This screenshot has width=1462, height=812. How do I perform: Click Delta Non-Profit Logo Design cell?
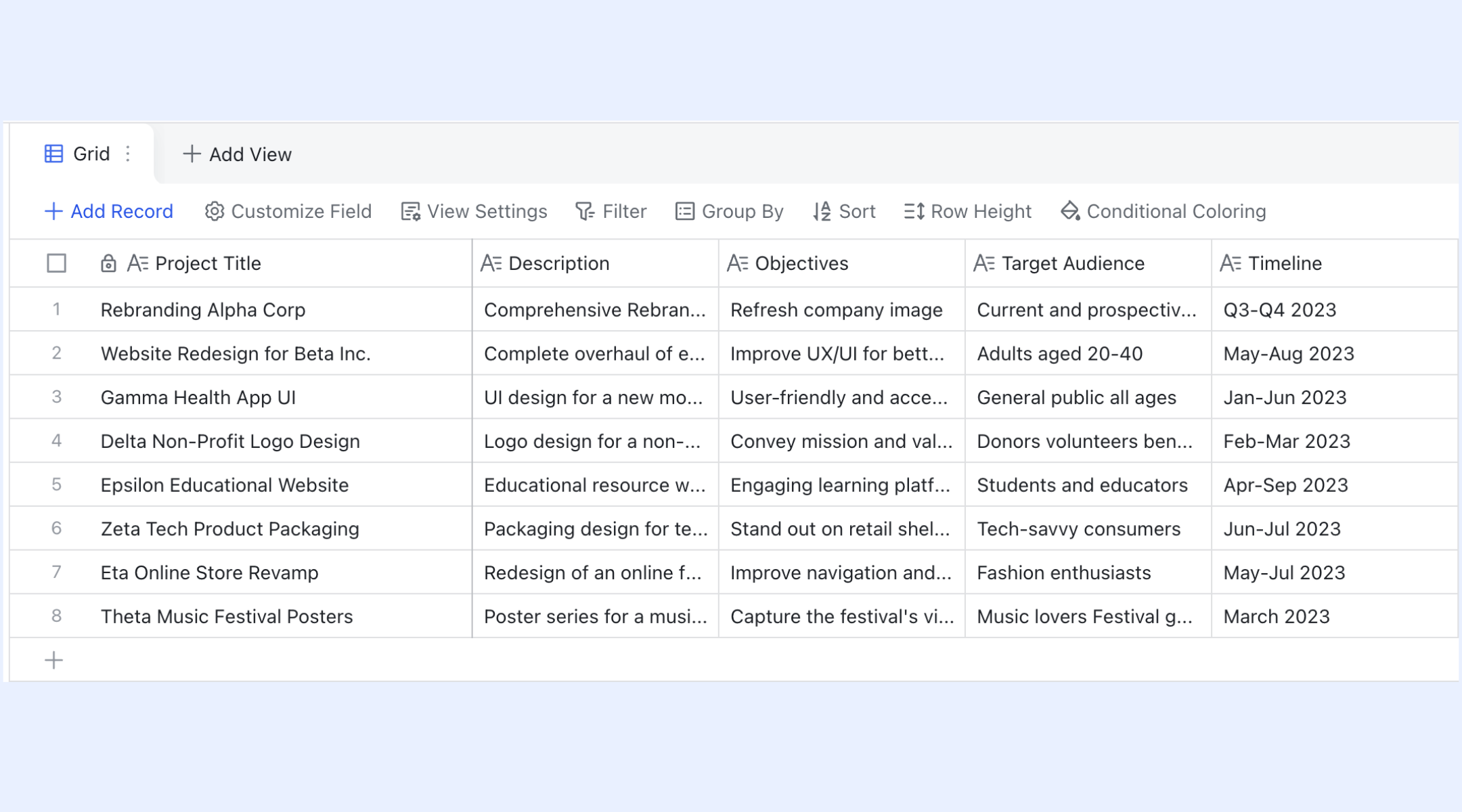(281, 441)
